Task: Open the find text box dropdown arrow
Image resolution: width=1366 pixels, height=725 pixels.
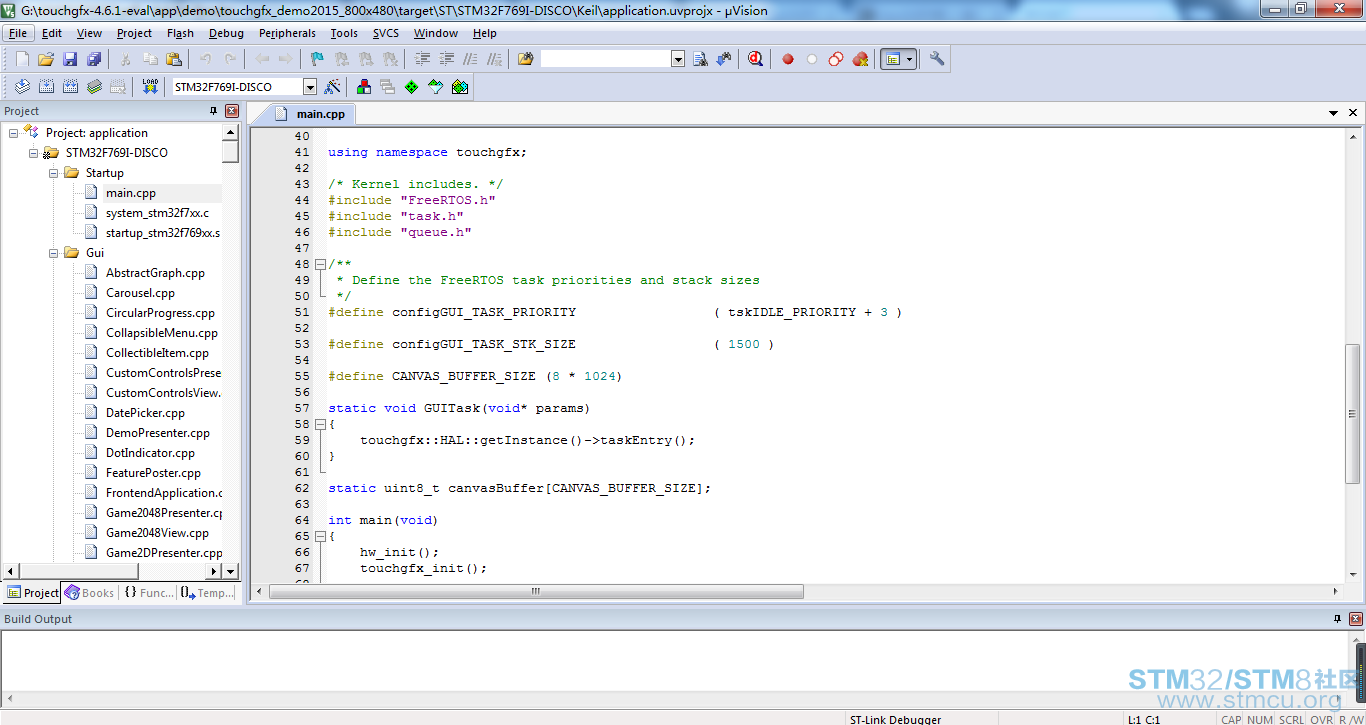Action: point(678,59)
